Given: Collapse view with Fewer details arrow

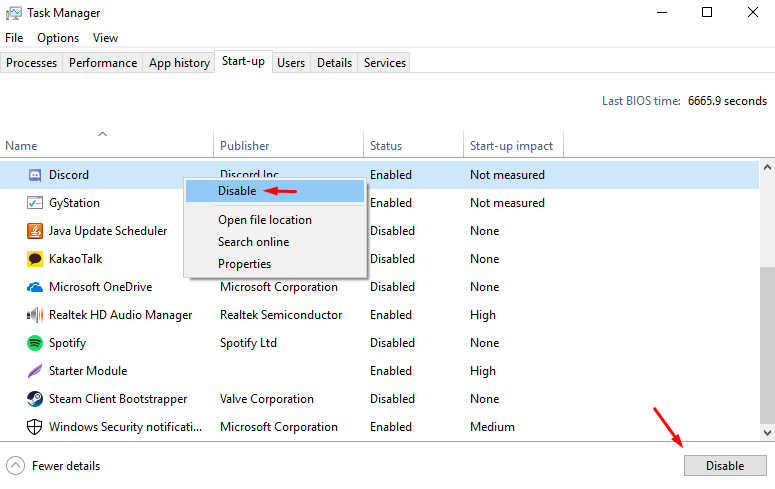Looking at the screenshot, I should point(15,466).
